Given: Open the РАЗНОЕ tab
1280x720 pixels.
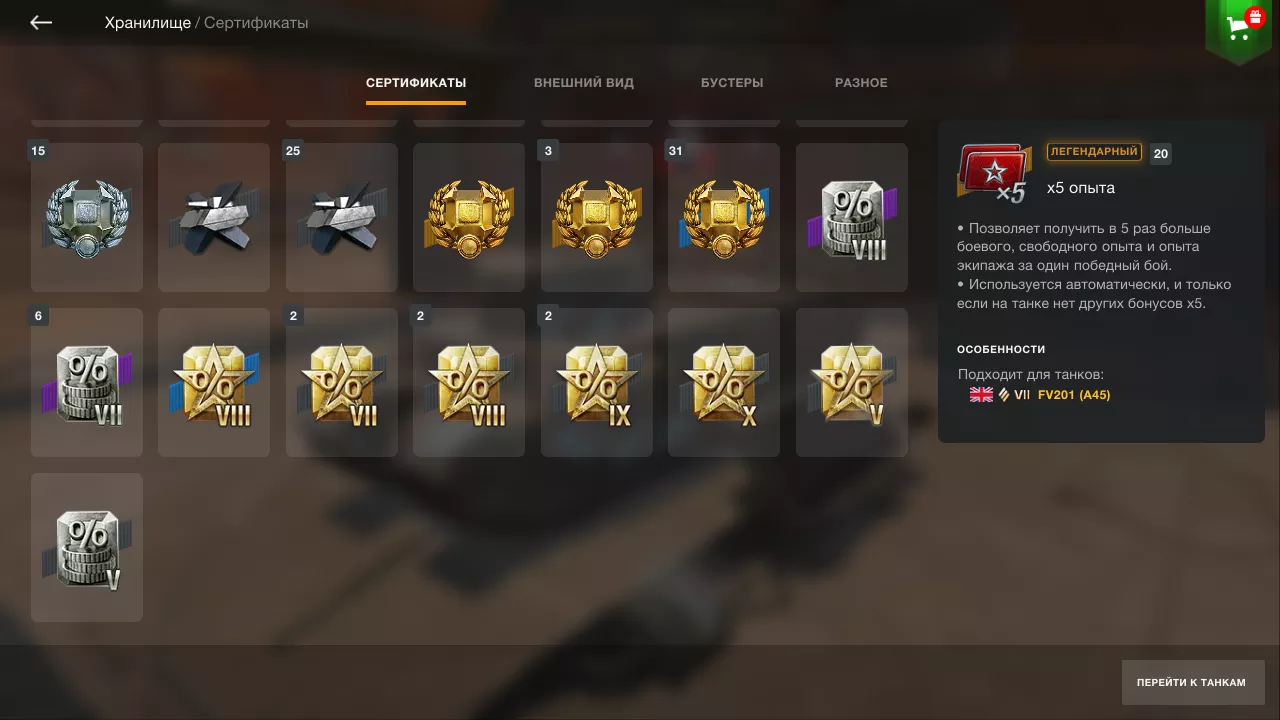Looking at the screenshot, I should click(861, 83).
